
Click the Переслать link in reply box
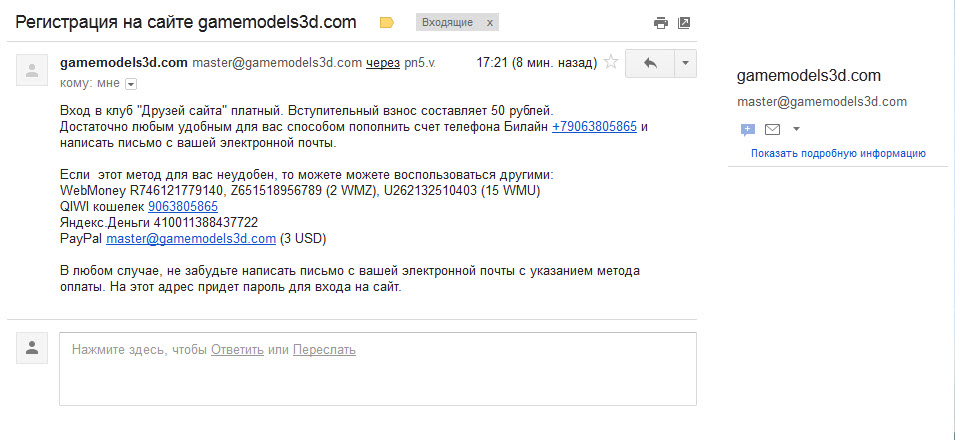tap(324, 350)
